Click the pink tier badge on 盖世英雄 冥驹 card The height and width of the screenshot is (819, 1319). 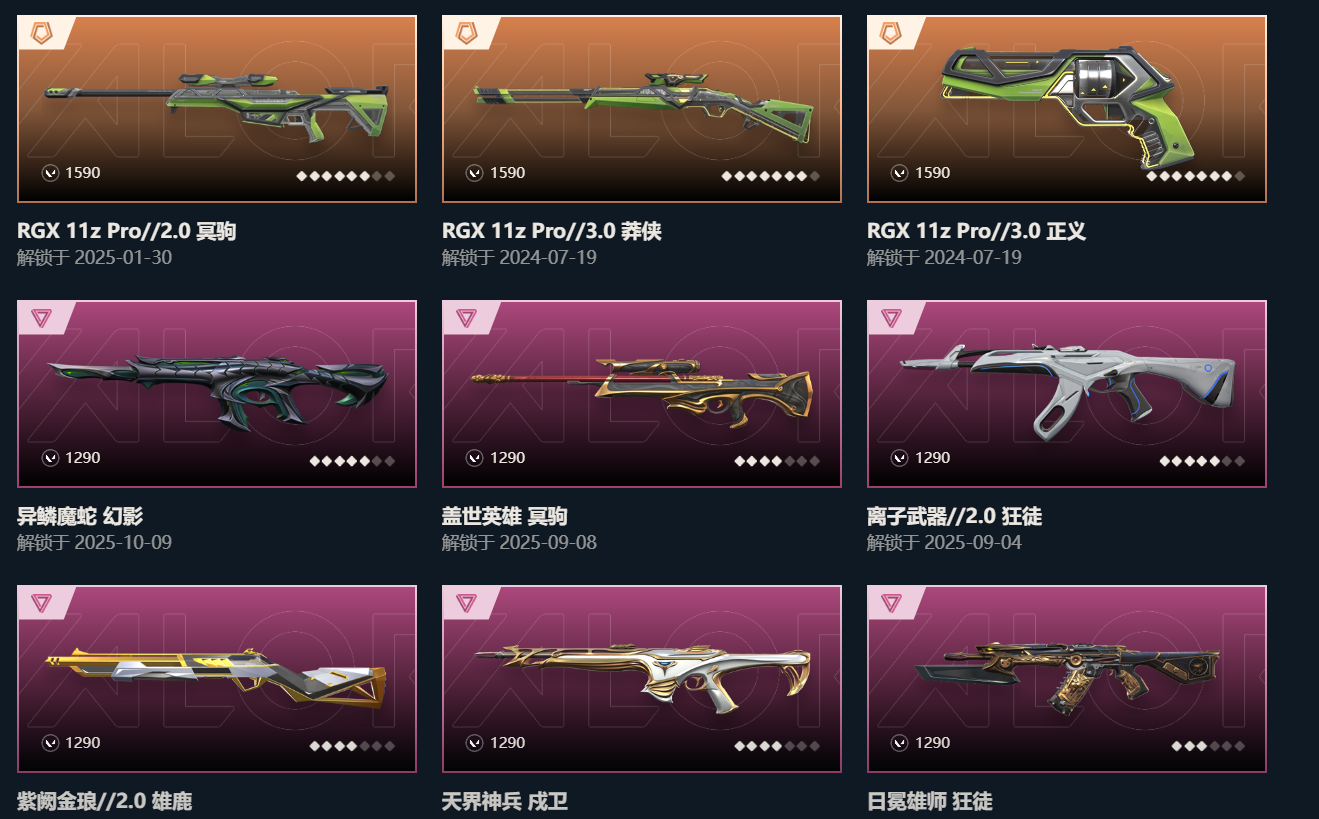coord(466,318)
